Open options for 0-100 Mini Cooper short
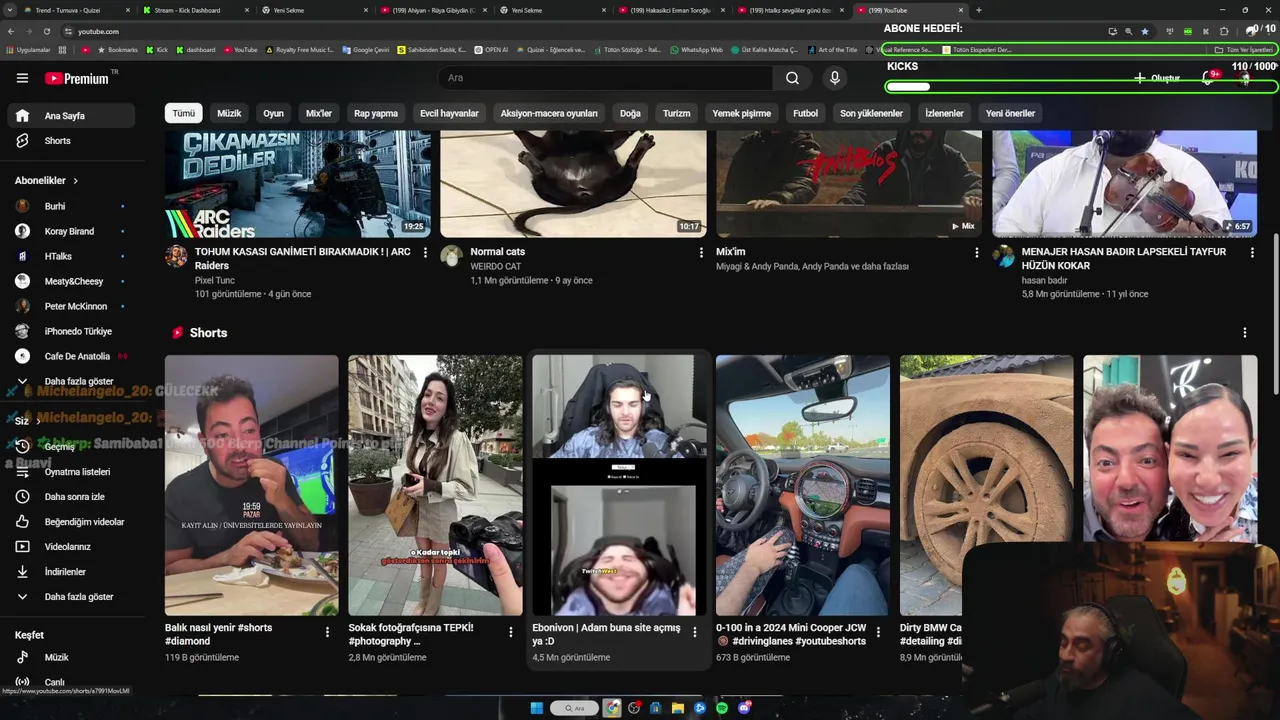 878,632
